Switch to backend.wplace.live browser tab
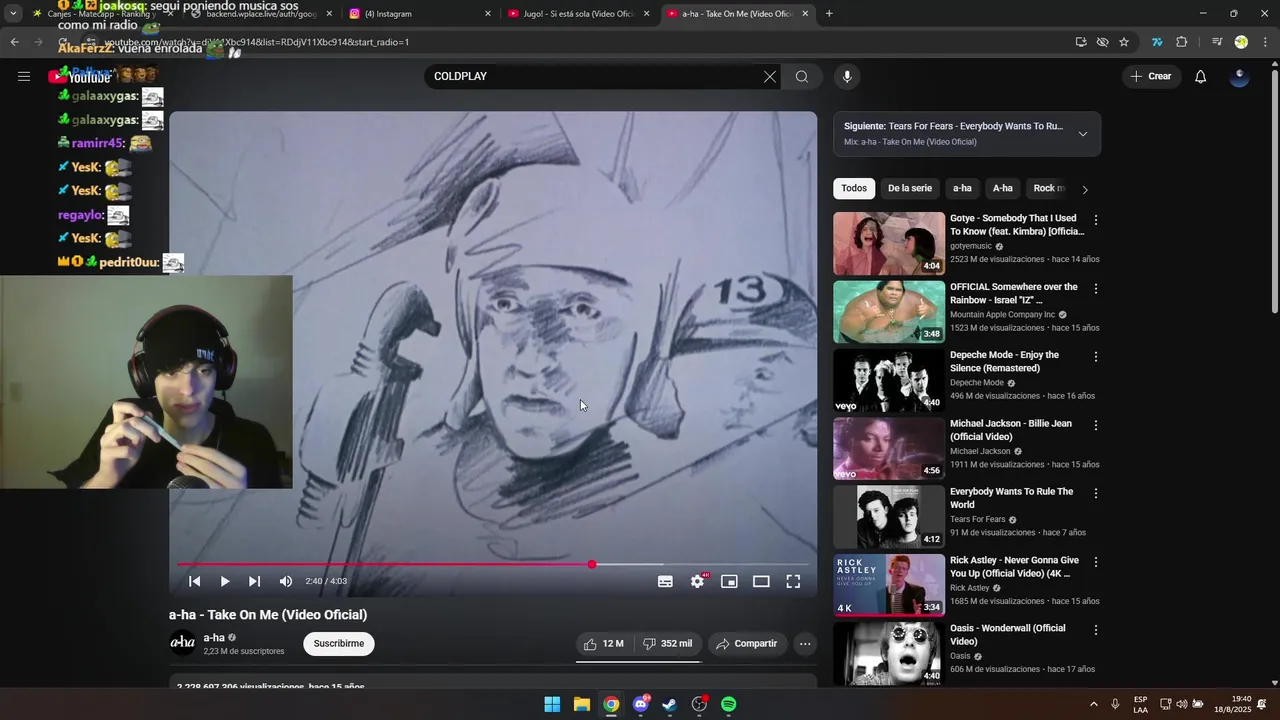 click(261, 14)
